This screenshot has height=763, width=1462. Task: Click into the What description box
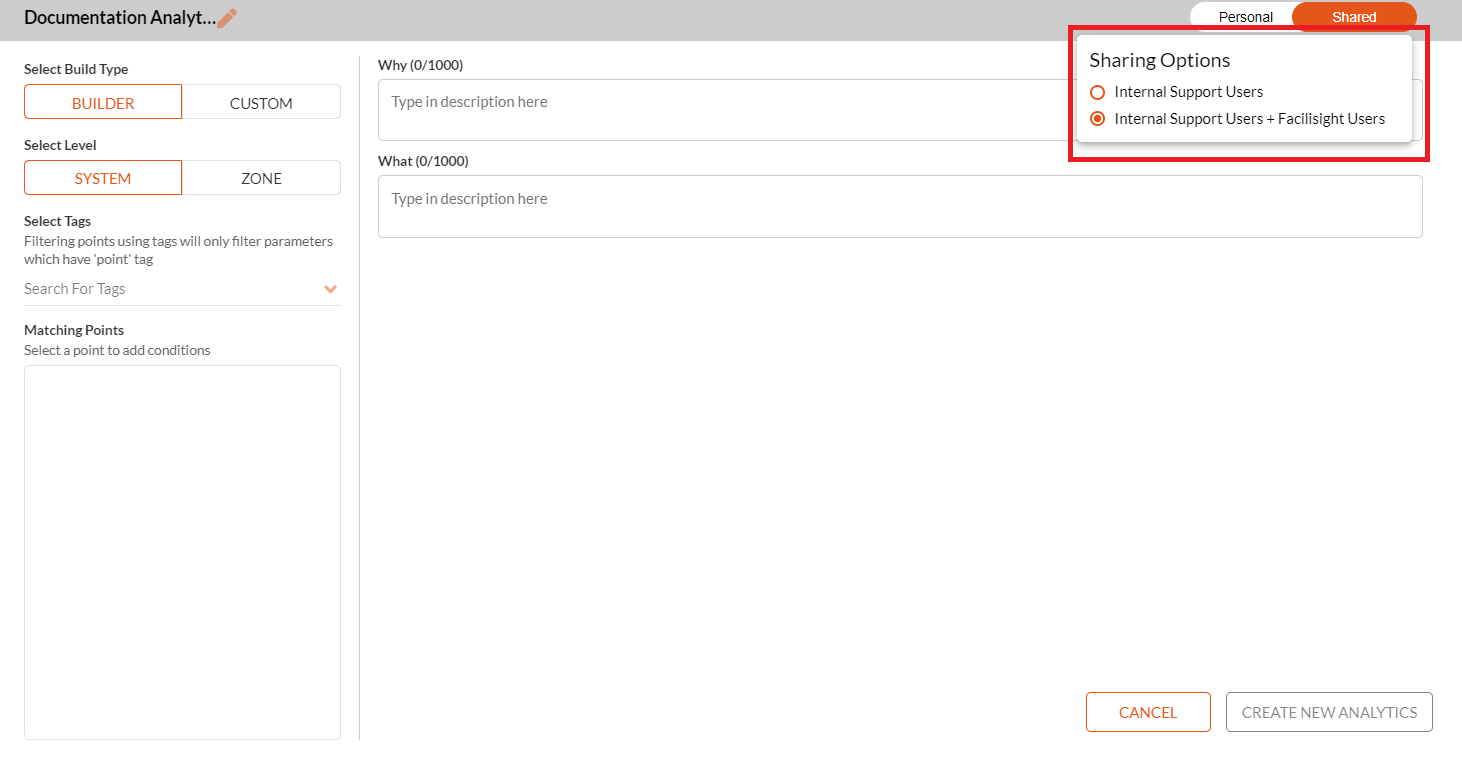900,207
